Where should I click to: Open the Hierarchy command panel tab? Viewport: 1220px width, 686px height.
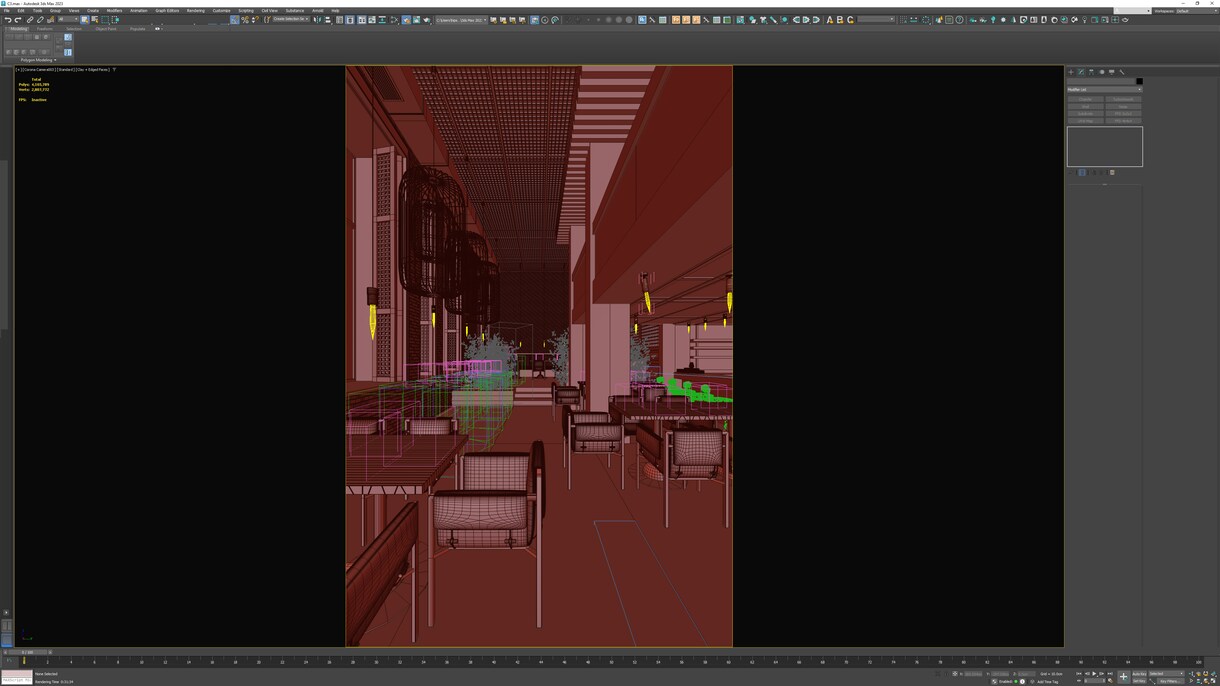pos(1091,72)
